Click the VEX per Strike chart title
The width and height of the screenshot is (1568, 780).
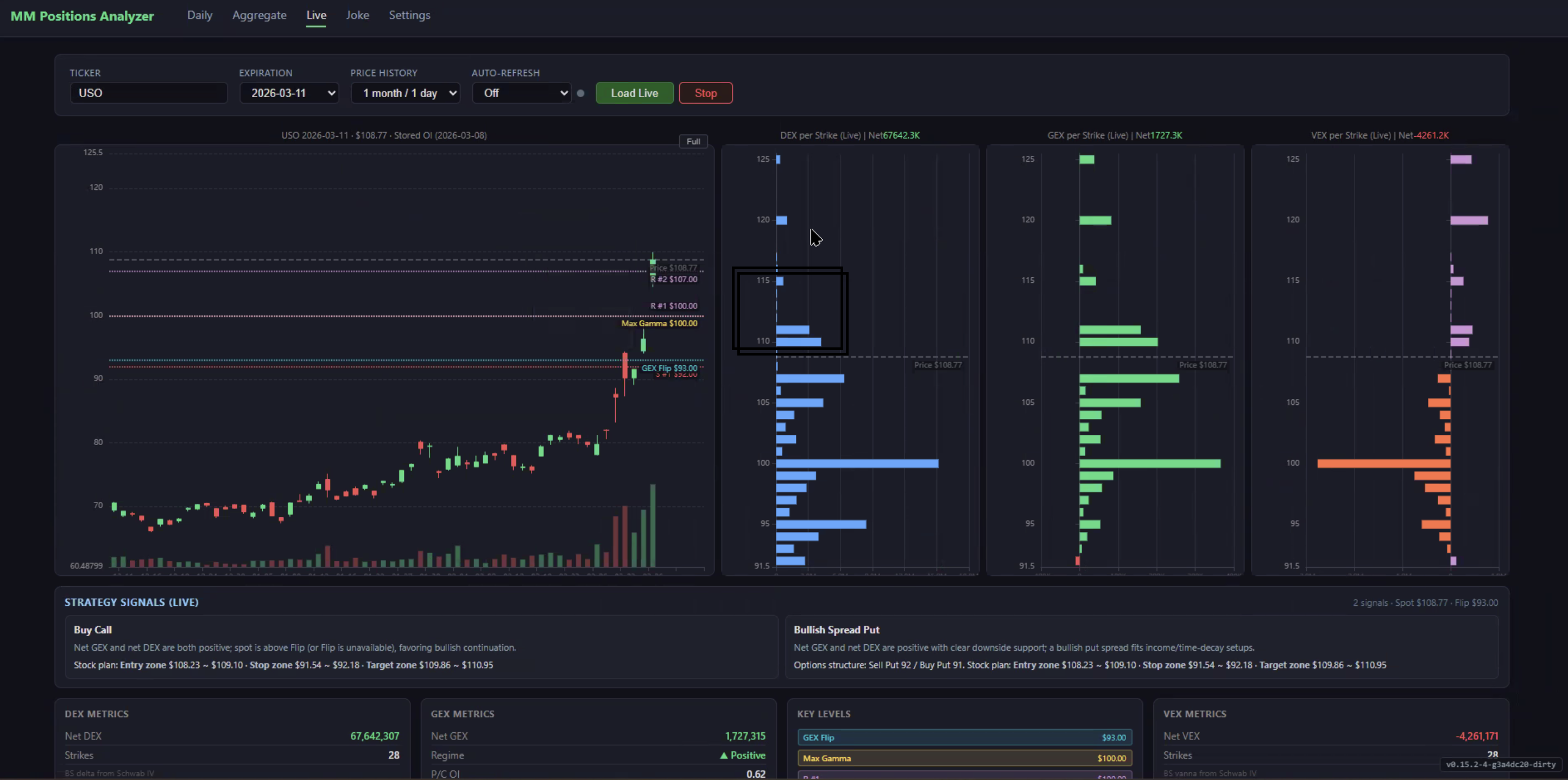click(x=1379, y=135)
